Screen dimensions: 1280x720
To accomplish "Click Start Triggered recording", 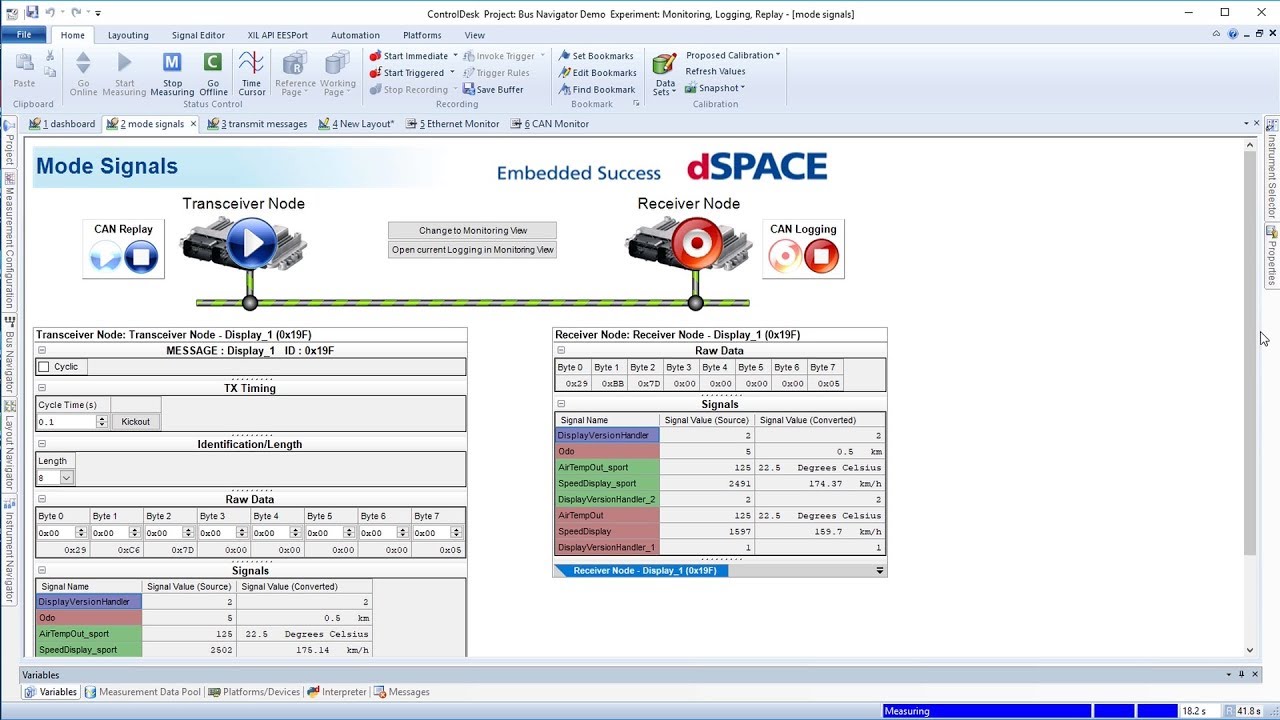I will pos(407,73).
